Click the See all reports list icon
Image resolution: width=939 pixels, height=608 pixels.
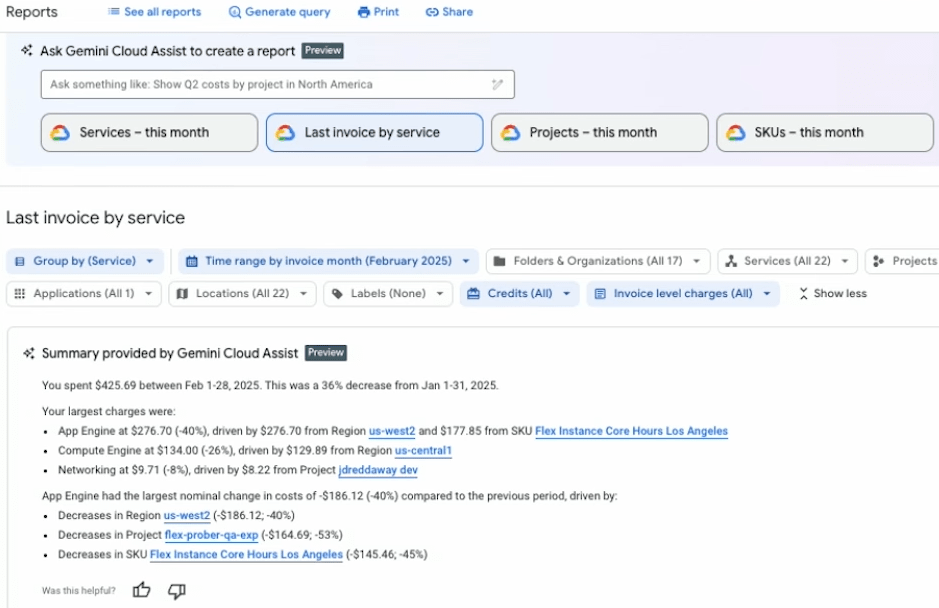click(x=113, y=11)
